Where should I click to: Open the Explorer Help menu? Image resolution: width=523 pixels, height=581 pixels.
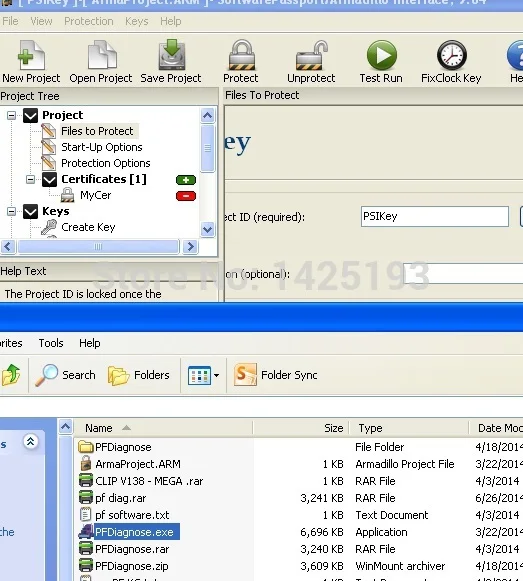[89, 343]
